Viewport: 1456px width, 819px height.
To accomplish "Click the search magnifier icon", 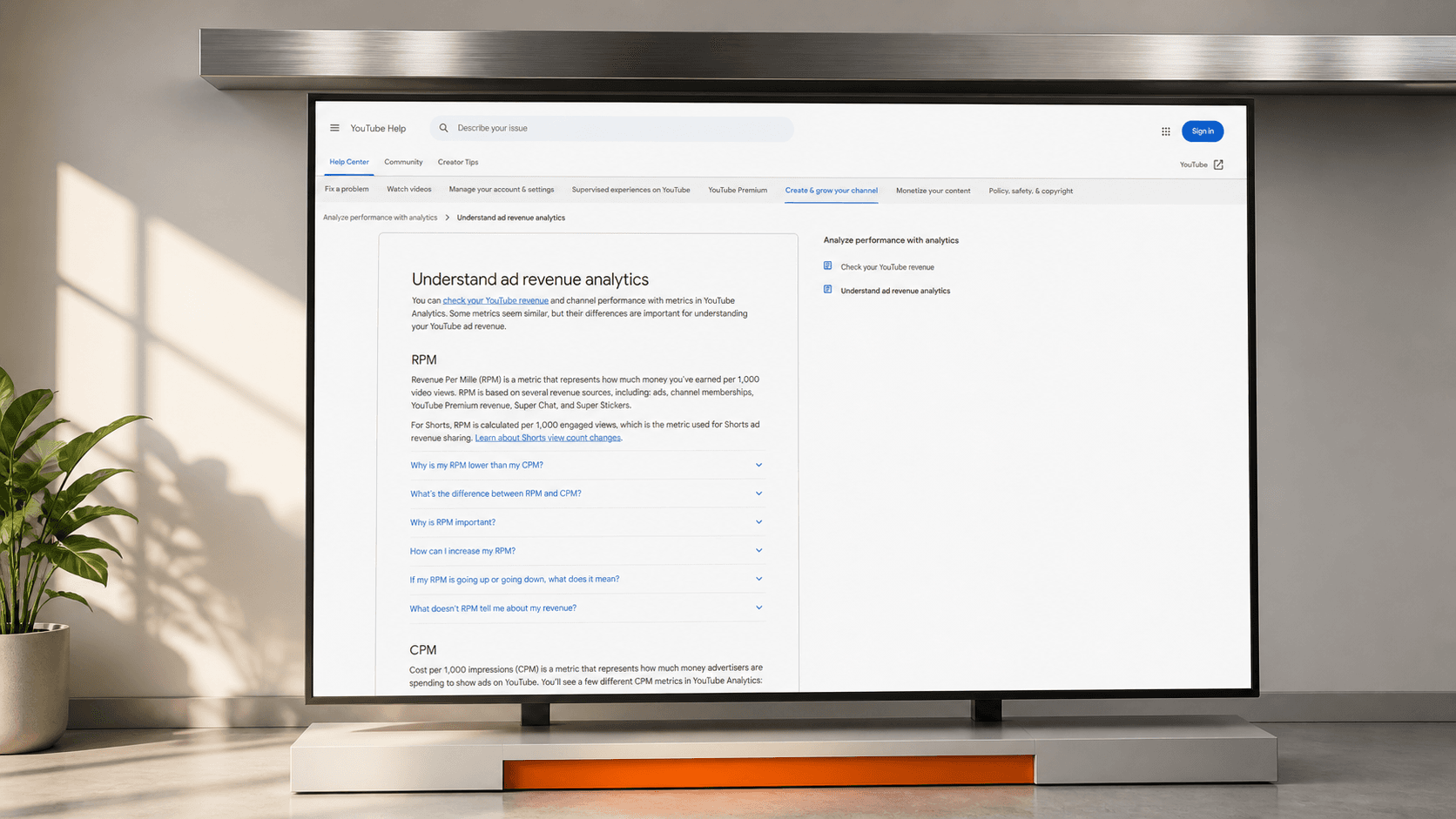I will pyautogui.click(x=444, y=128).
